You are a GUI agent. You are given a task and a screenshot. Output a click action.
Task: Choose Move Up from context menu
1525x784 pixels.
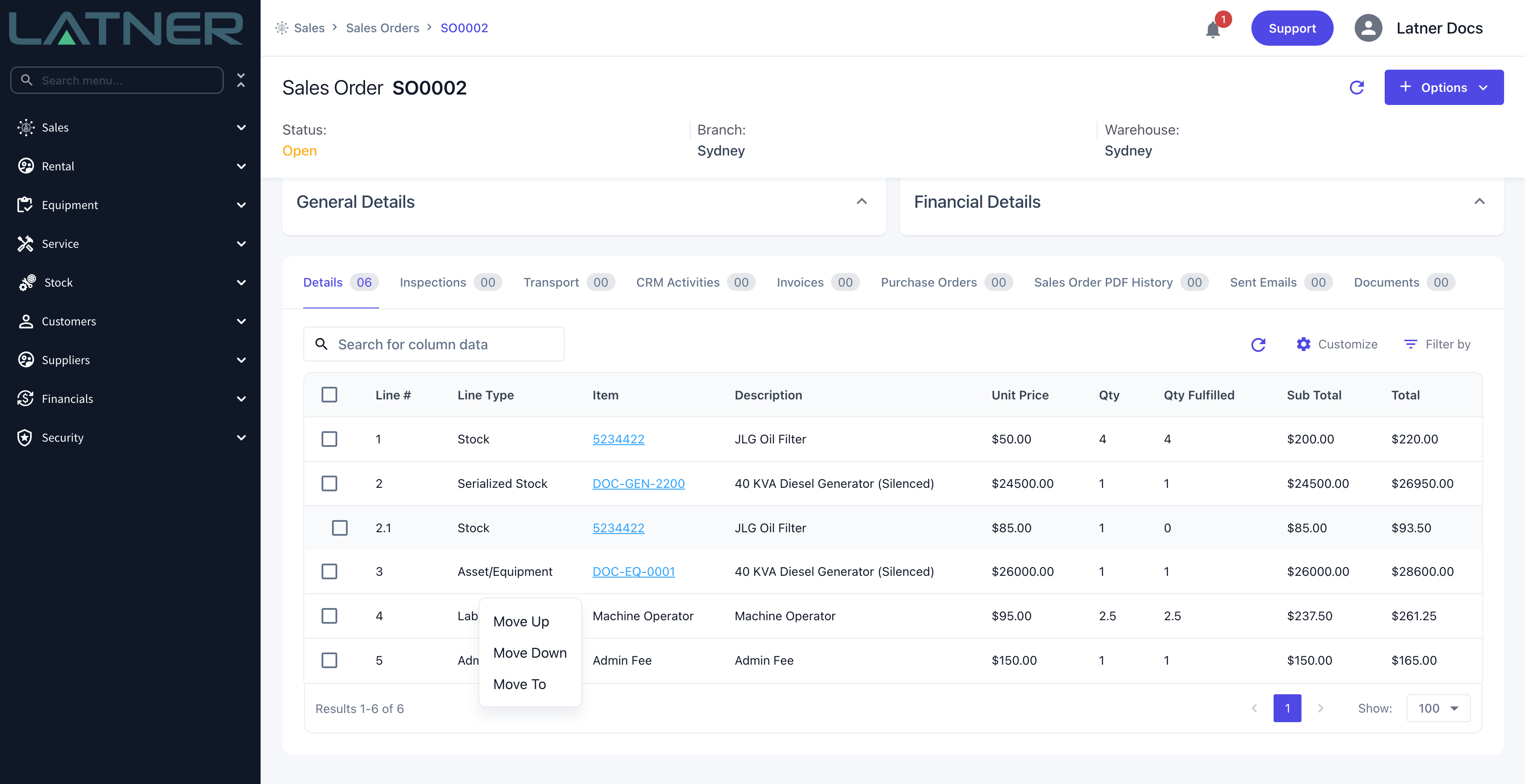coord(521,621)
